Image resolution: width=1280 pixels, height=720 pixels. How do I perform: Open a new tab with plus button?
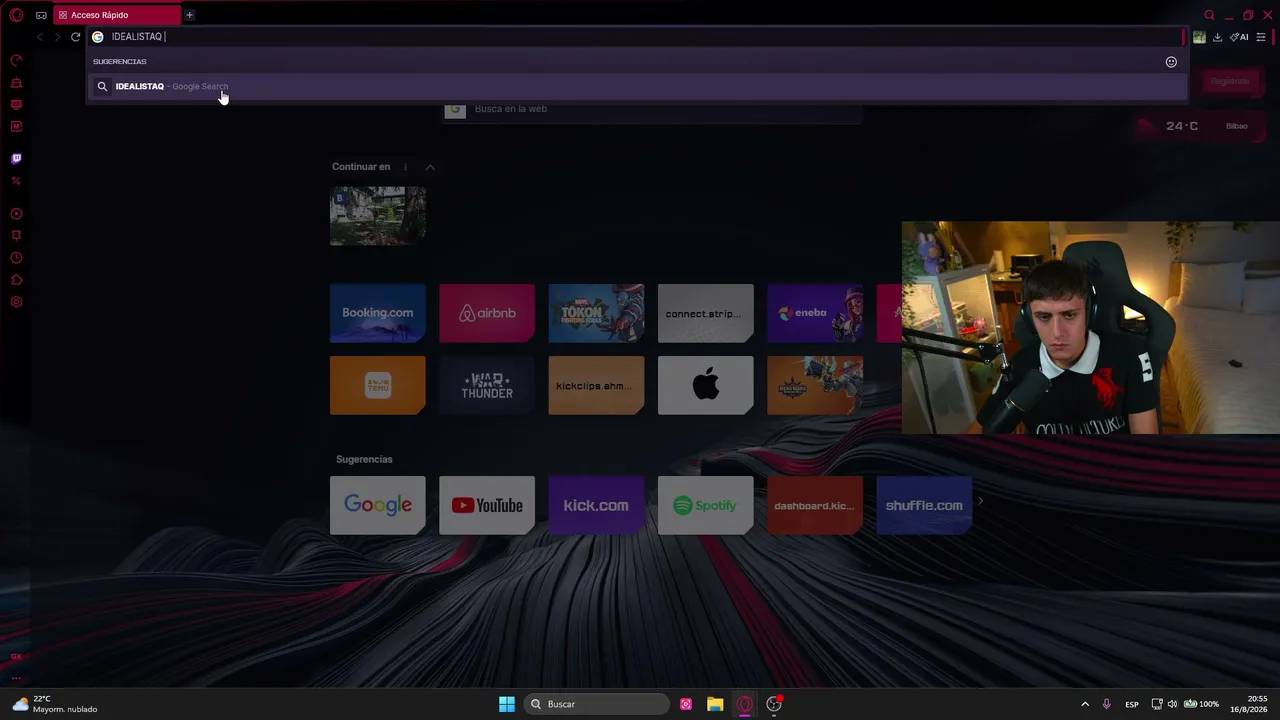coord(189,15)
